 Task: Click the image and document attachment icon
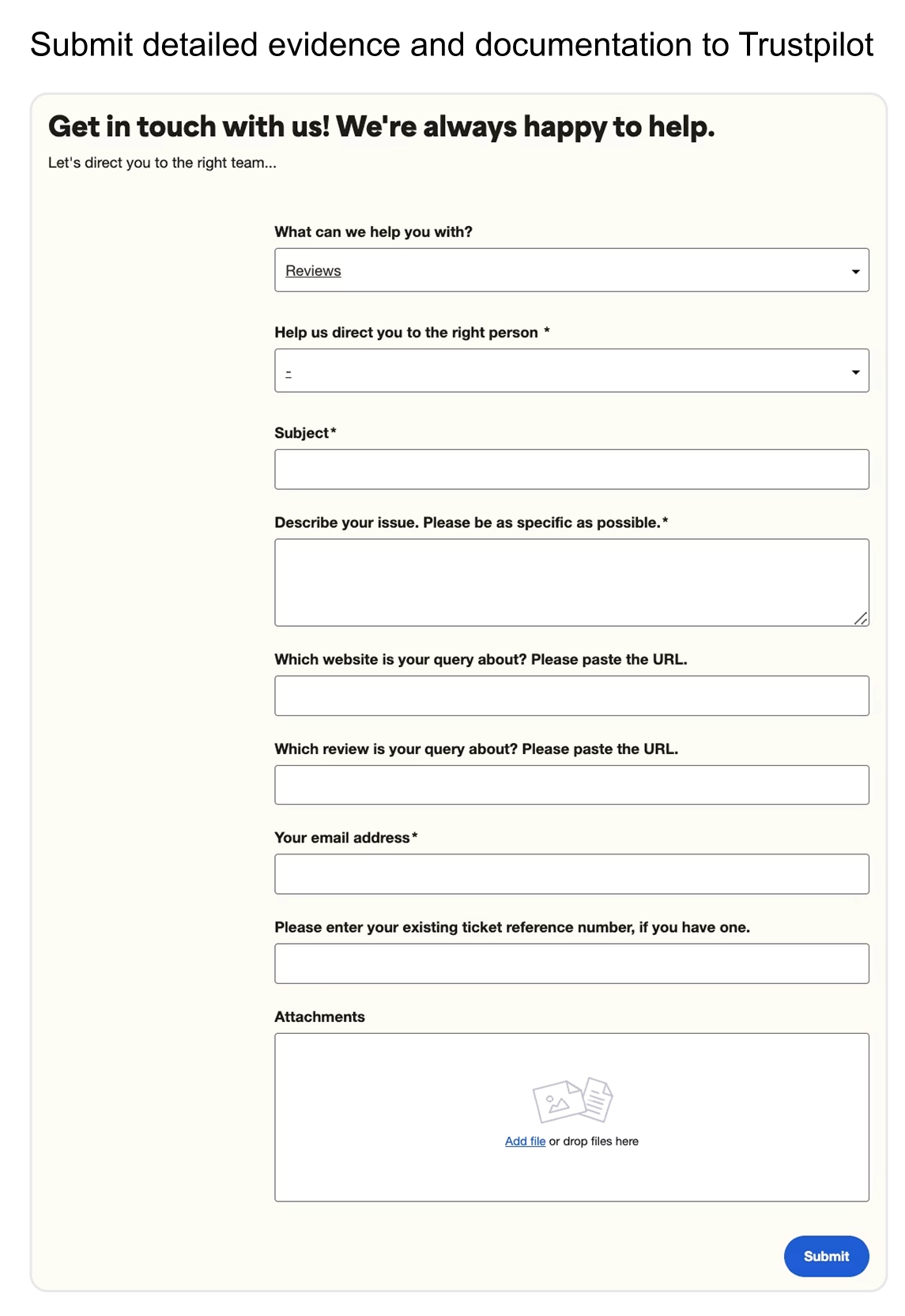[x=572, y=1099]
